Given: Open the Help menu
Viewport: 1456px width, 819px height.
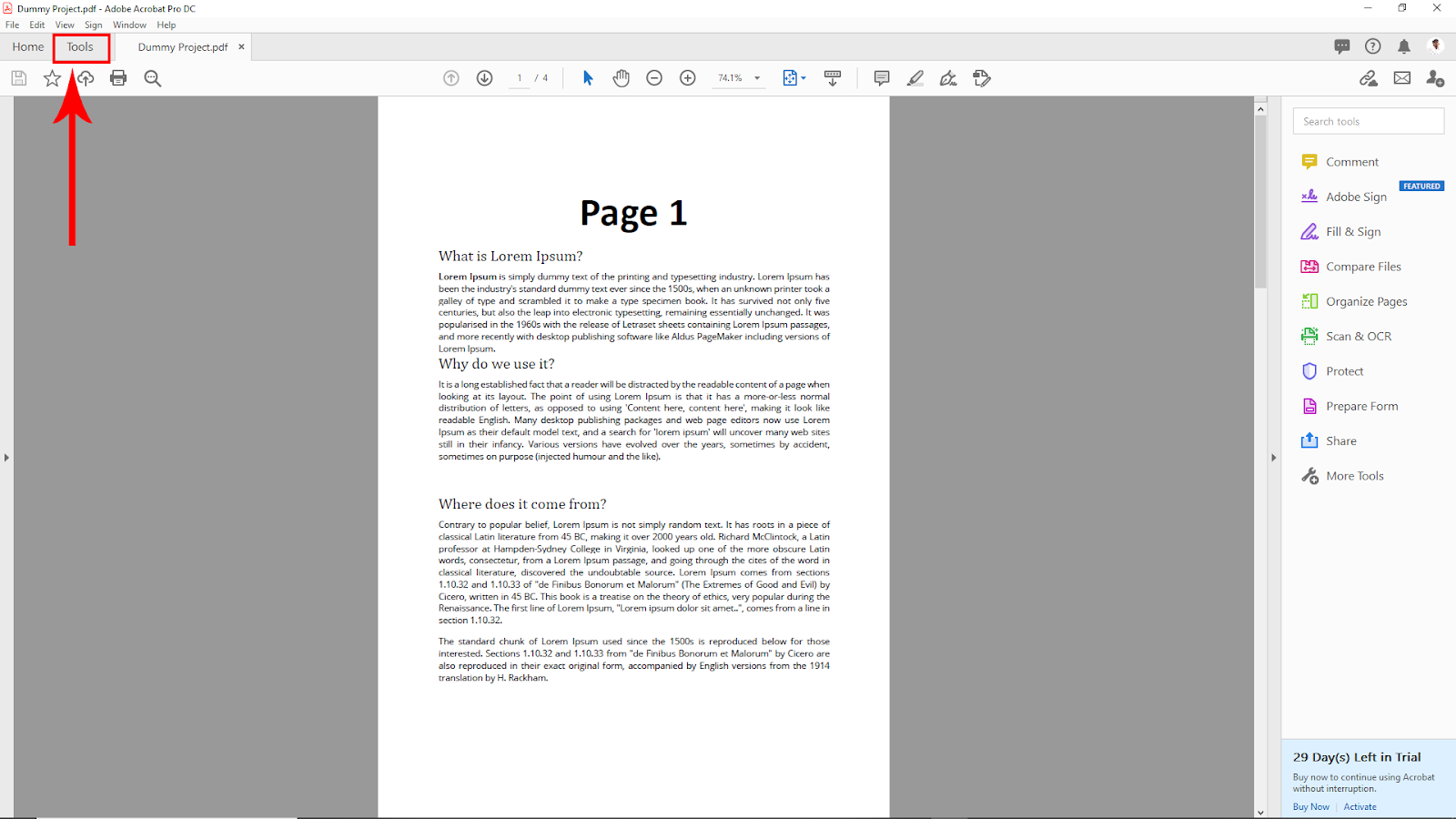Looking at the screenshot, I should click(x=167, y=25).
